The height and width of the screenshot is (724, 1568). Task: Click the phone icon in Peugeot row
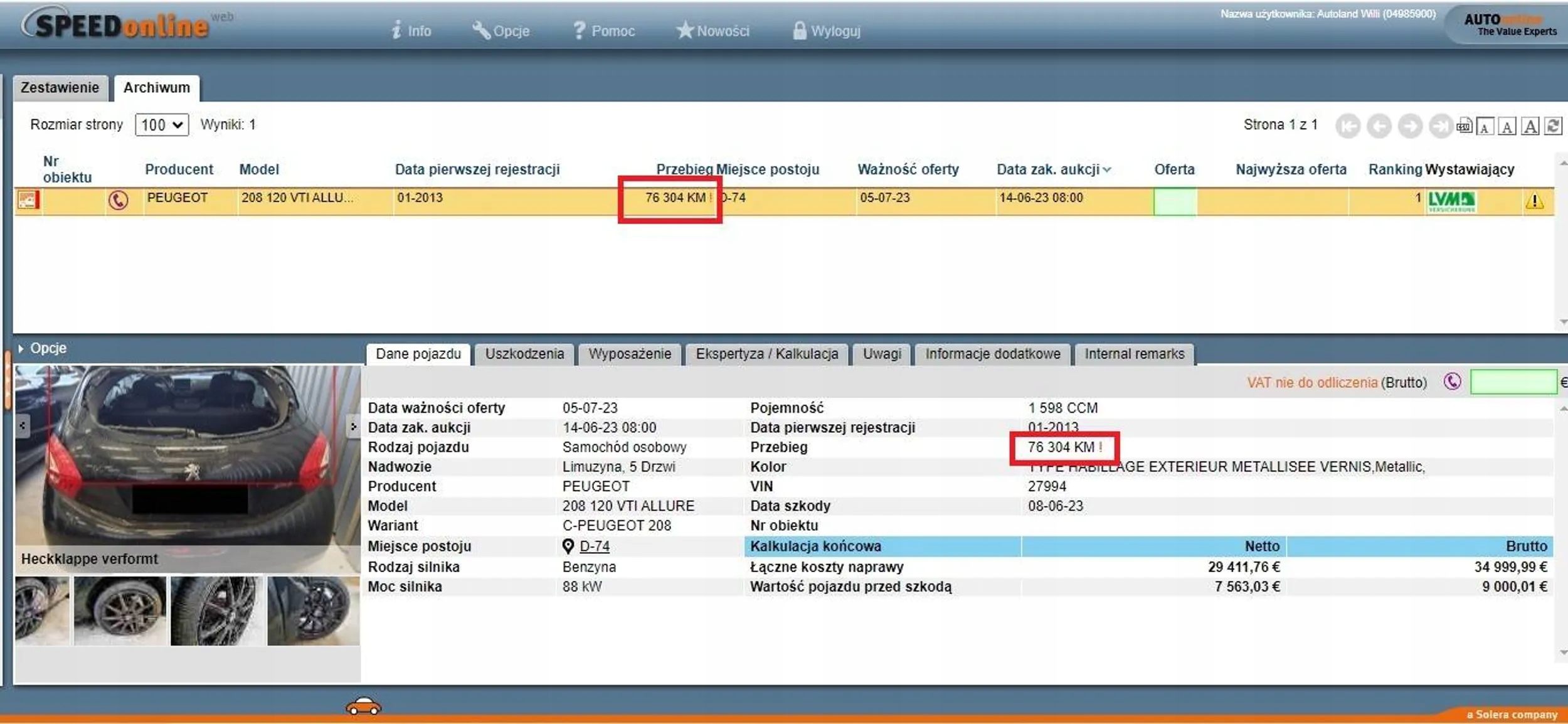(118, 200)
